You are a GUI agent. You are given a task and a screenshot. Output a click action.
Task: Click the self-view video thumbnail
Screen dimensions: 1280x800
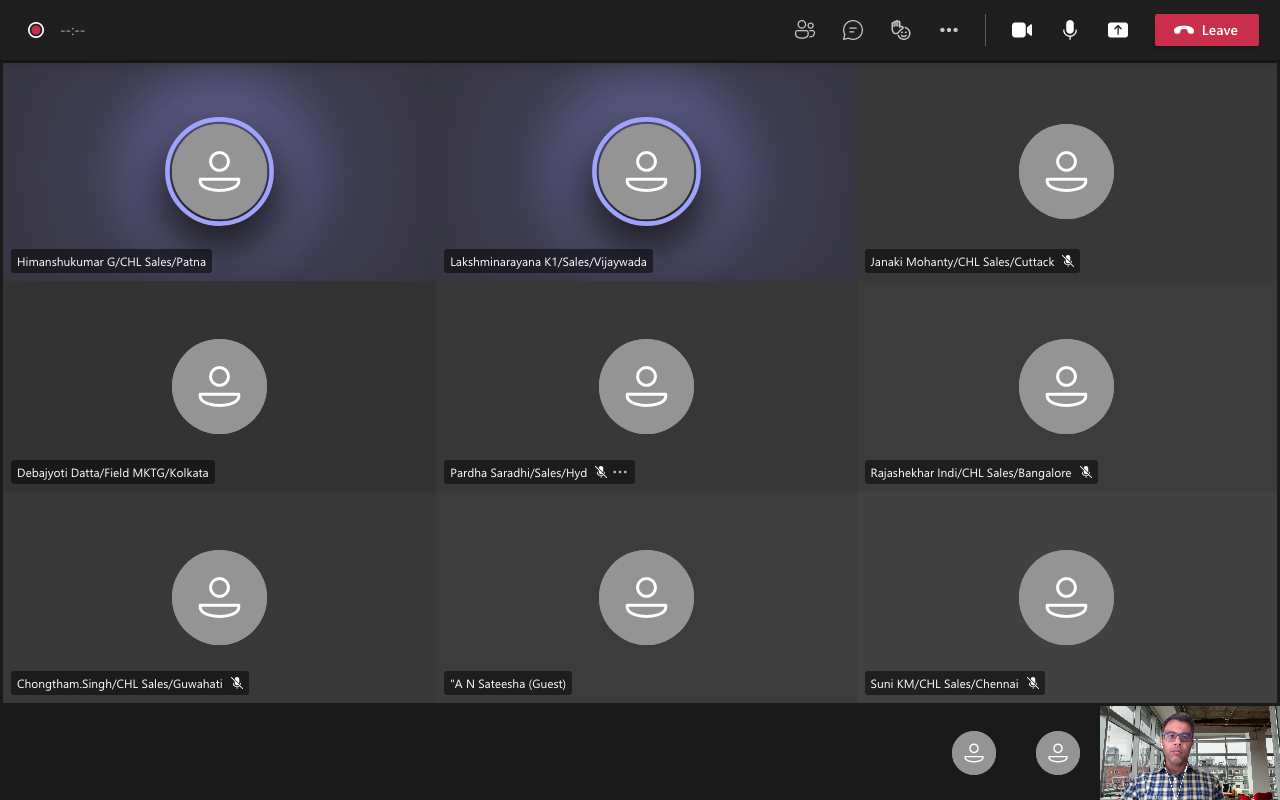click(x=1189, y=752)
